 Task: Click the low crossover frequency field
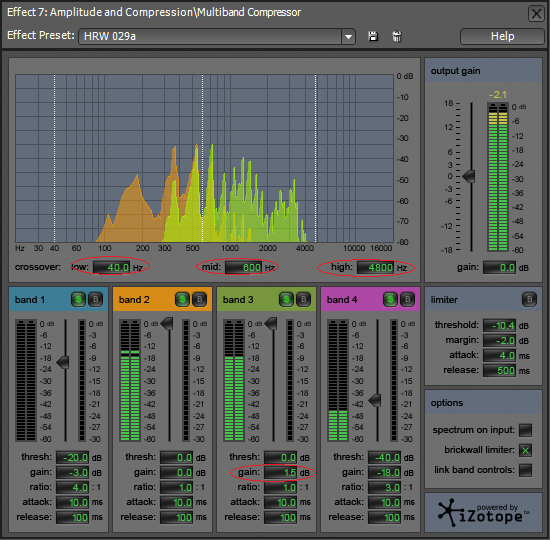click(x=112, y=267)
